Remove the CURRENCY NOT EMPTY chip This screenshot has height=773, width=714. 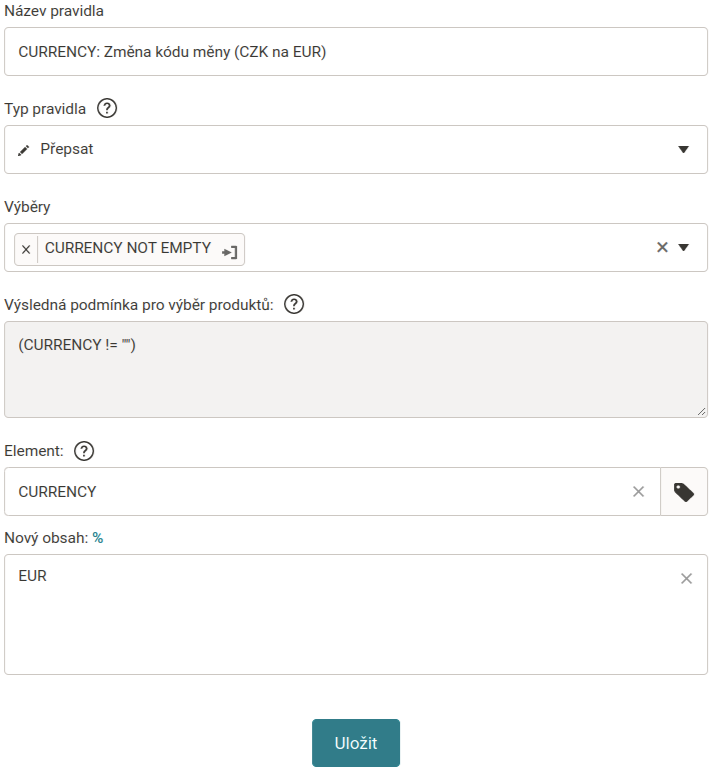(x=26, y=249)
